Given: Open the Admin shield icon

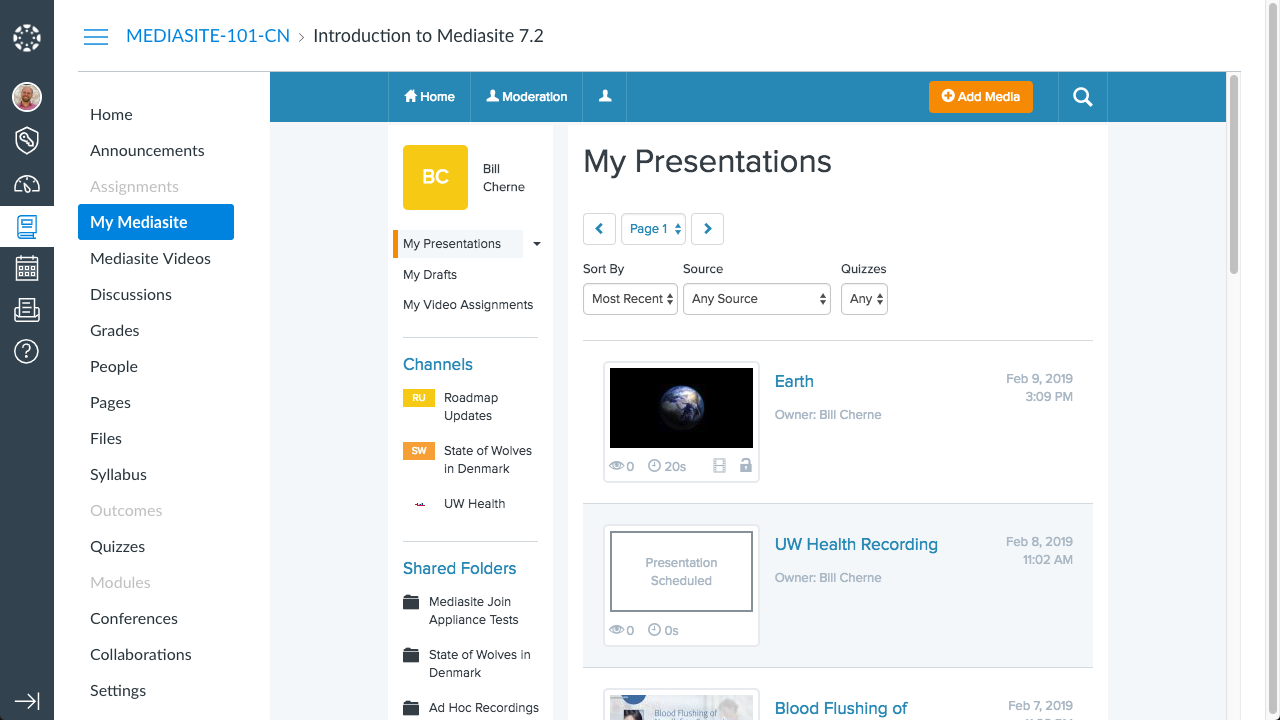Looking at the screenshot, I should 27,140.
